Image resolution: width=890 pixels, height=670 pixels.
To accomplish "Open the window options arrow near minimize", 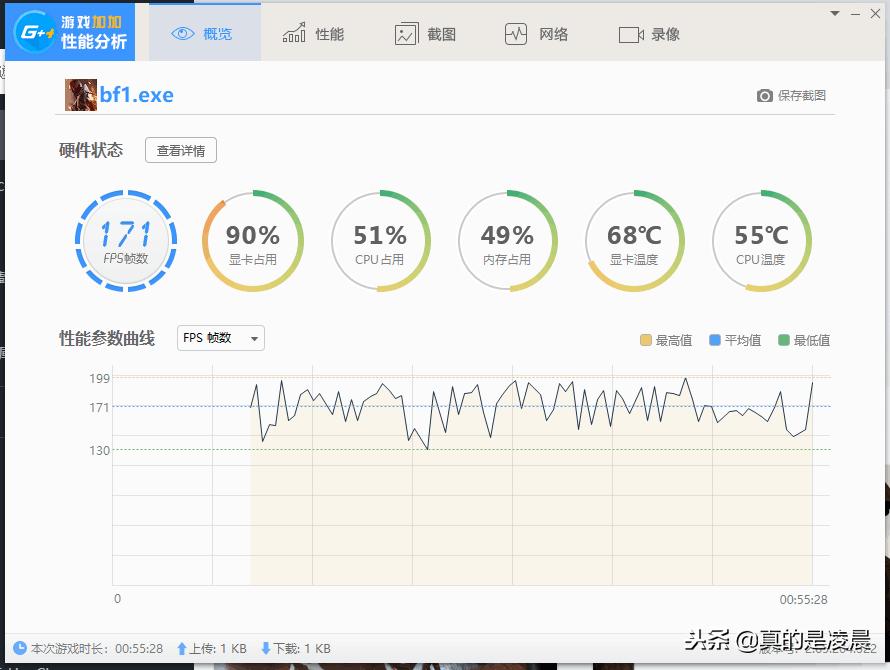I will pyautogui.click(x=833, y=13).
